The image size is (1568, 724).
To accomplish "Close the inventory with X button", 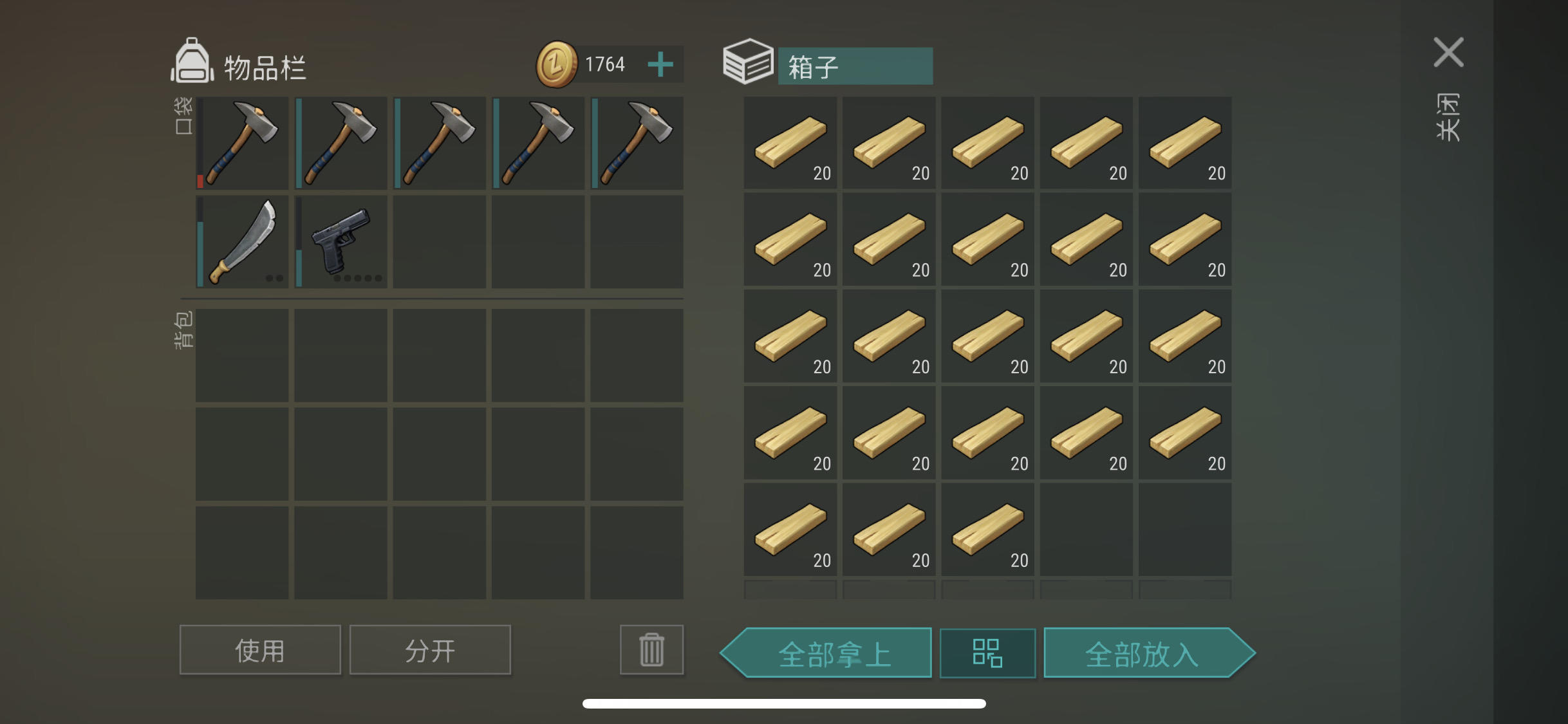I will pos(1448,52).
